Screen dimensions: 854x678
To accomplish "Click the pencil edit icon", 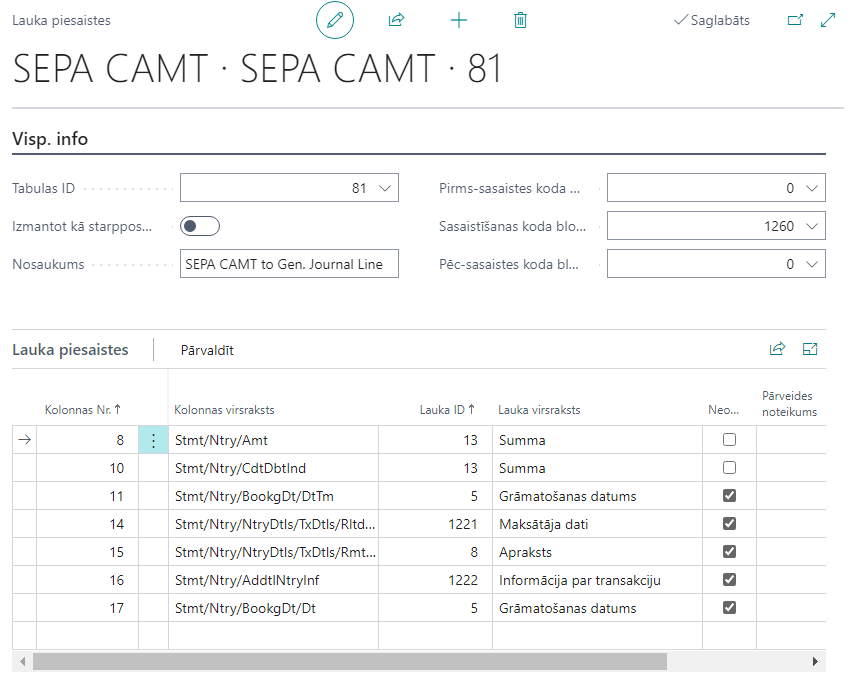I will (x=335, y=20).
